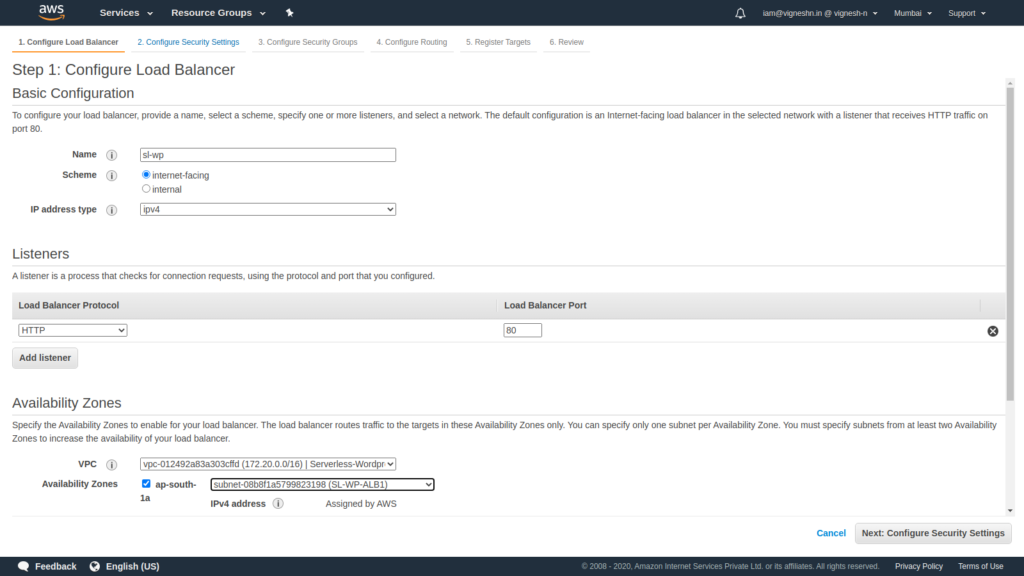The image size is (1024, 576).
Task: Open the VPC selection dropdown
Action: pyautogui.click(x=268, y=464)
